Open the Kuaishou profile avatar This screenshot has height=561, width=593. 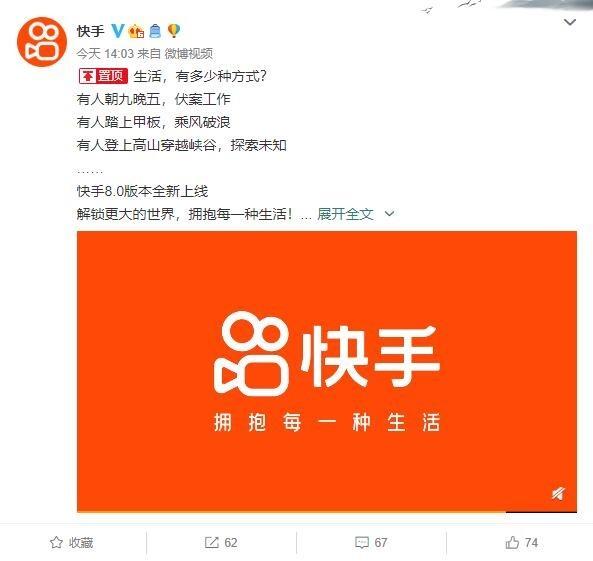[x=42, y=42]
